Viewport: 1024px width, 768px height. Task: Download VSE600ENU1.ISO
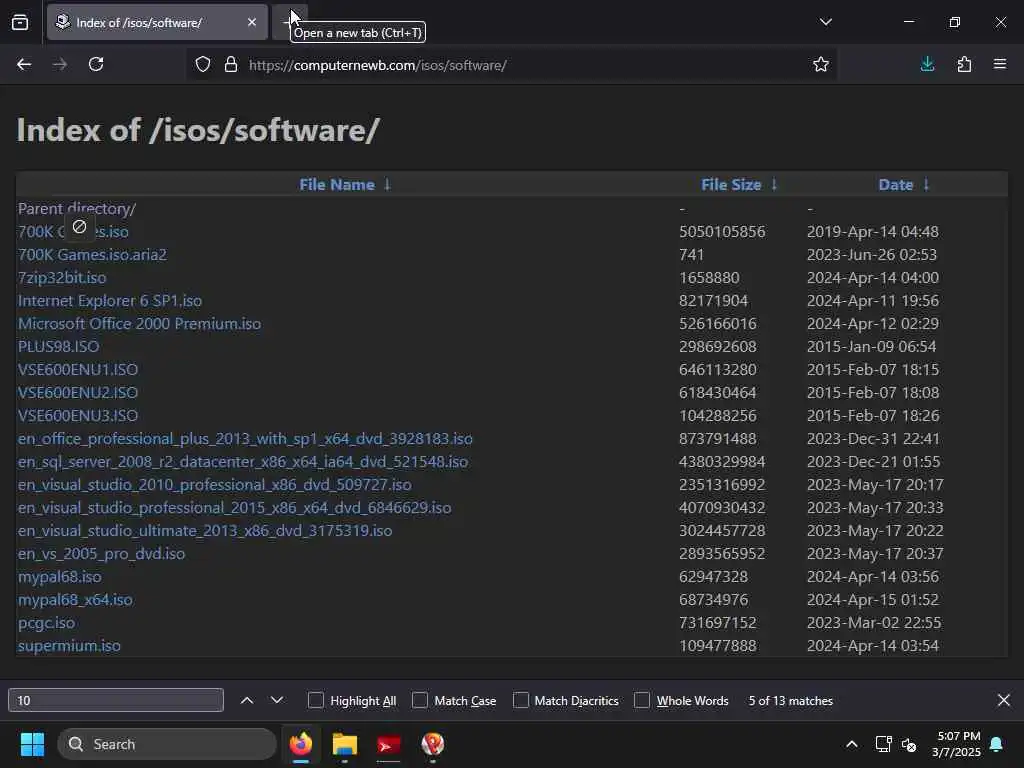78,370
